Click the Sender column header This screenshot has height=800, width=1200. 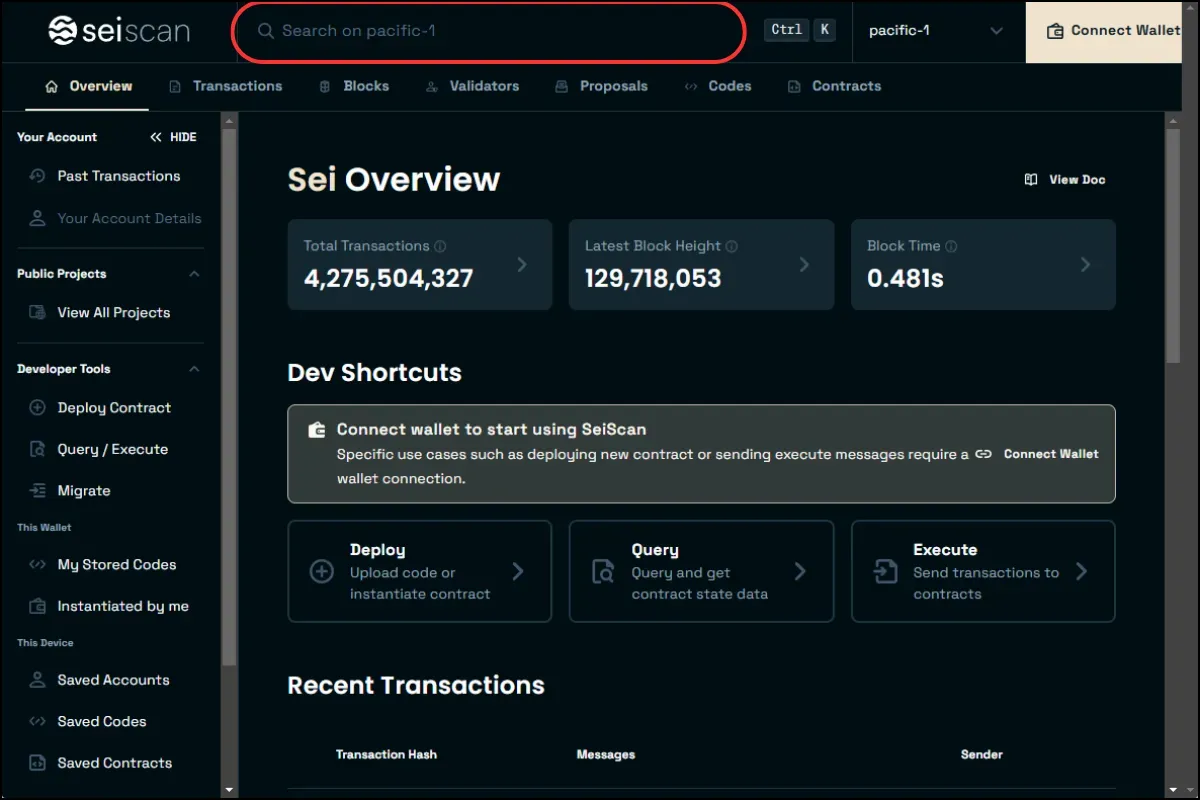[981, 755]
